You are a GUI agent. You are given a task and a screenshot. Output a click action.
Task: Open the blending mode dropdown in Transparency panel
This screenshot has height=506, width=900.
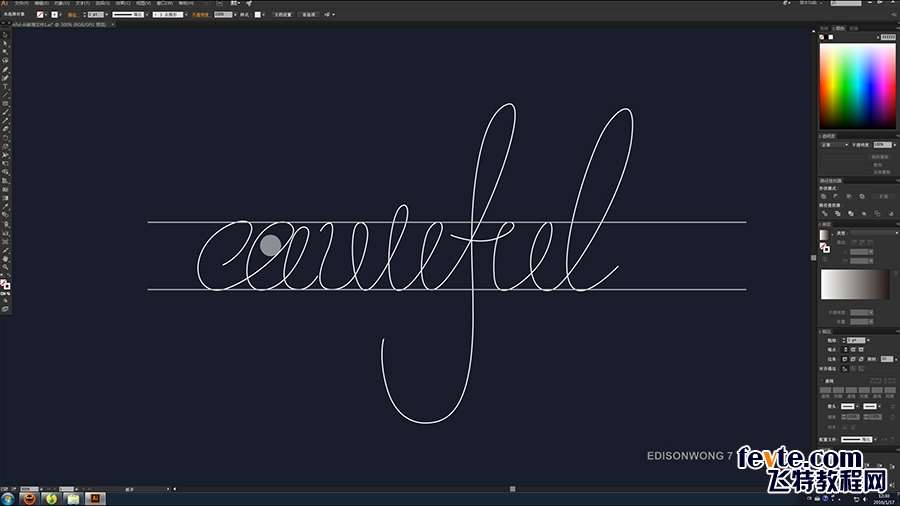(835, 145)
